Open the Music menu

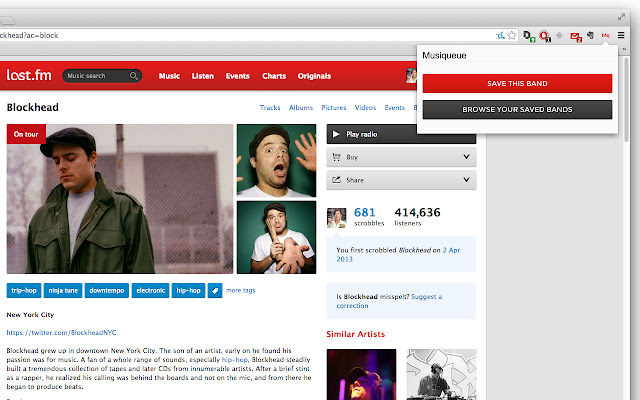click(169, 76)
